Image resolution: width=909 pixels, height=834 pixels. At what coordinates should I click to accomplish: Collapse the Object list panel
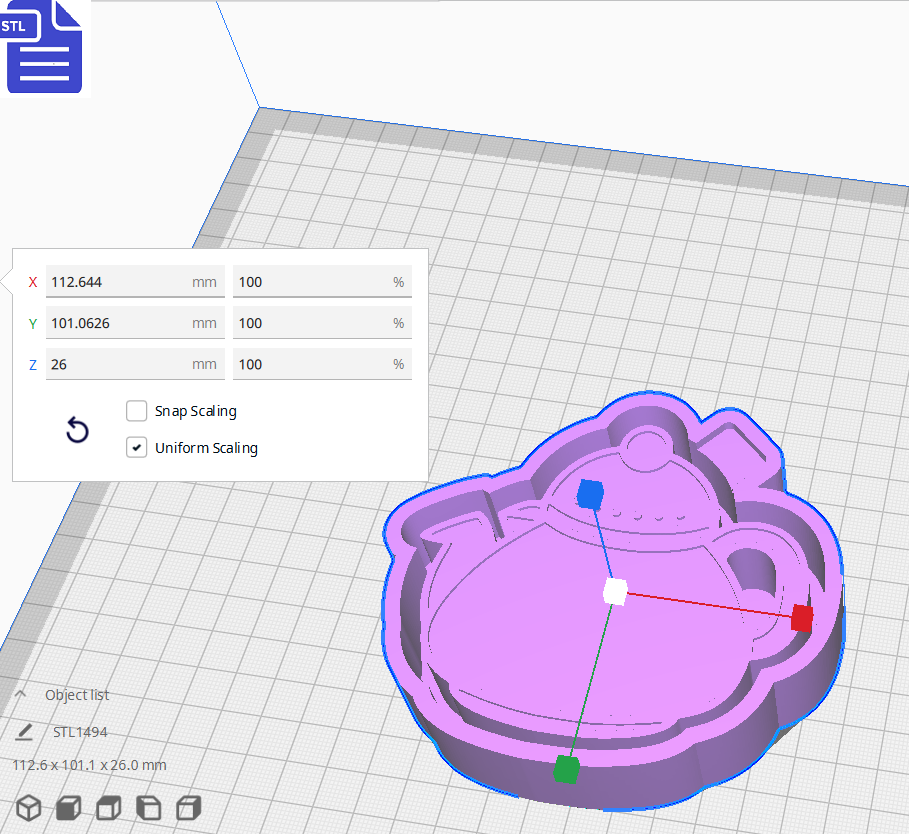point(20,694)
